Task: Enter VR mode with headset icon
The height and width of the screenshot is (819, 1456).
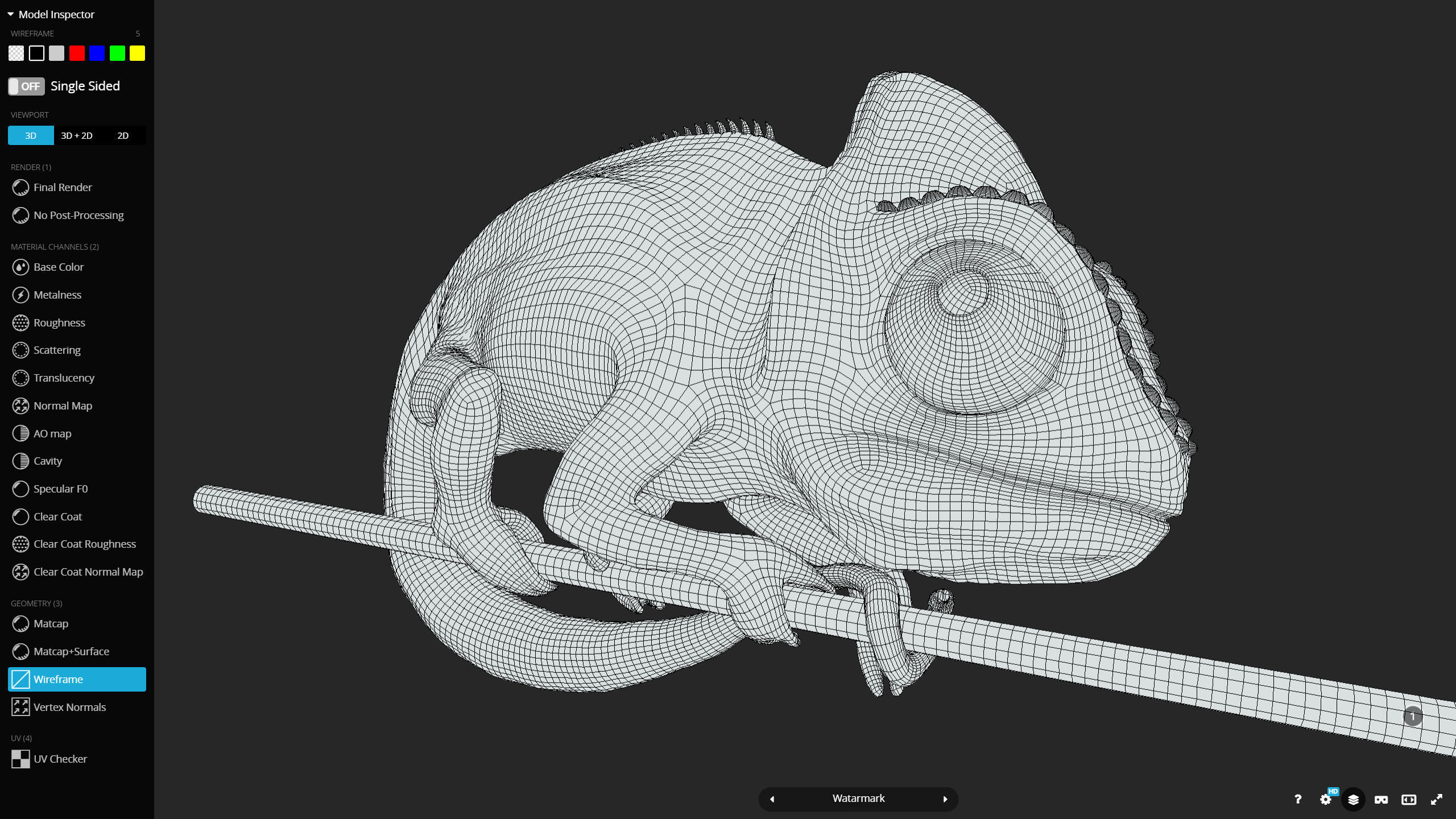Action: coord(1381,800)
